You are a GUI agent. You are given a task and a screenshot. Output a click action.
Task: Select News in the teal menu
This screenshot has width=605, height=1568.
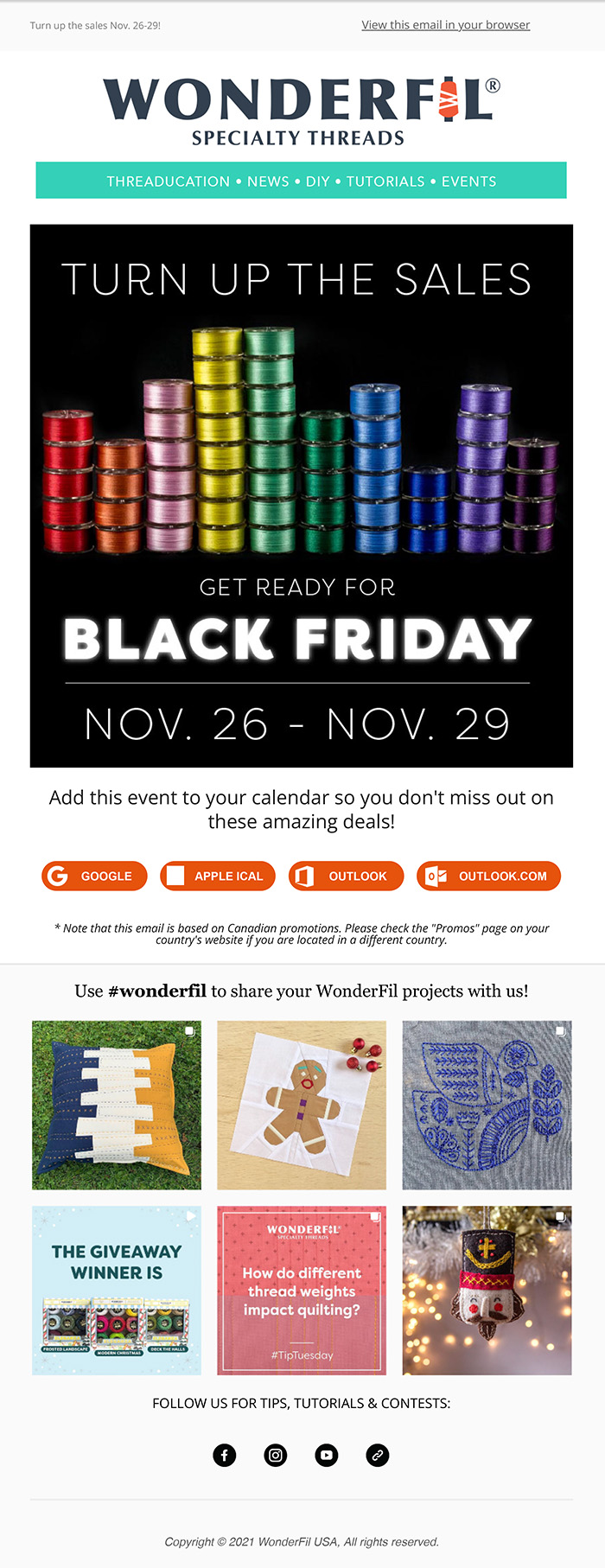(x=268, y=182)
